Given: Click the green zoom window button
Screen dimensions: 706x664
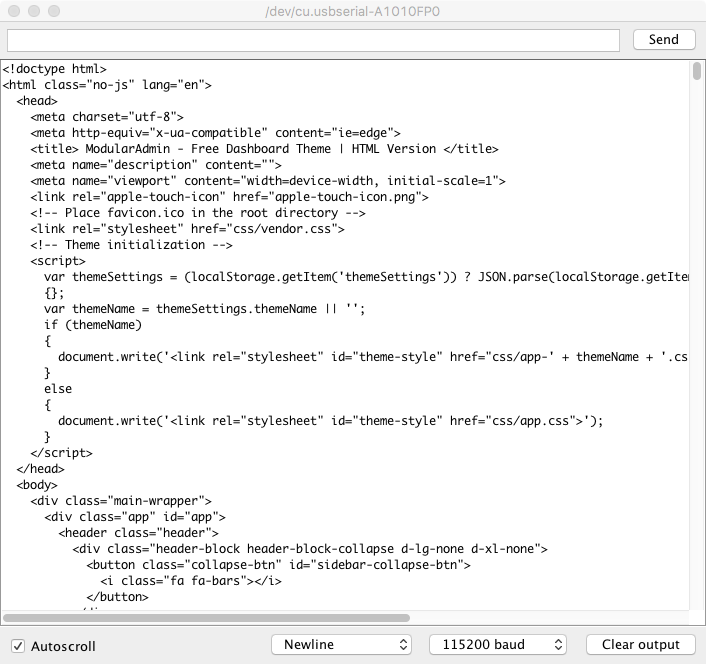Looking at the screenshot, I should [x=54, y=11].
